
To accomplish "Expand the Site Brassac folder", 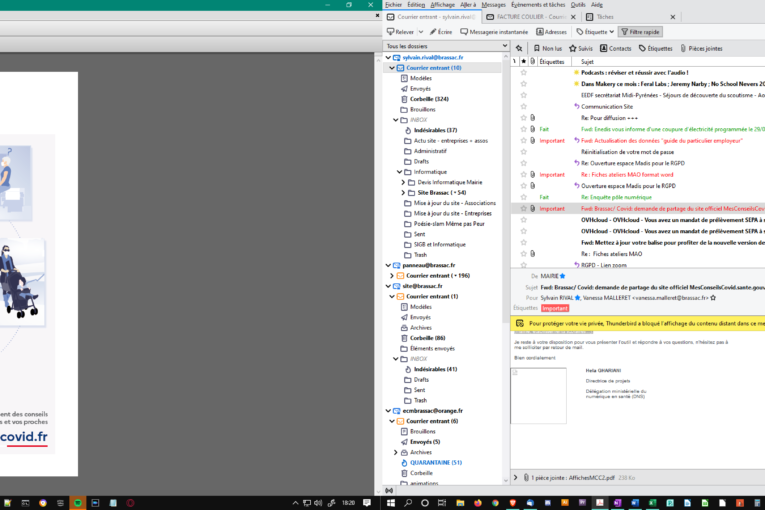I will 403,192.
